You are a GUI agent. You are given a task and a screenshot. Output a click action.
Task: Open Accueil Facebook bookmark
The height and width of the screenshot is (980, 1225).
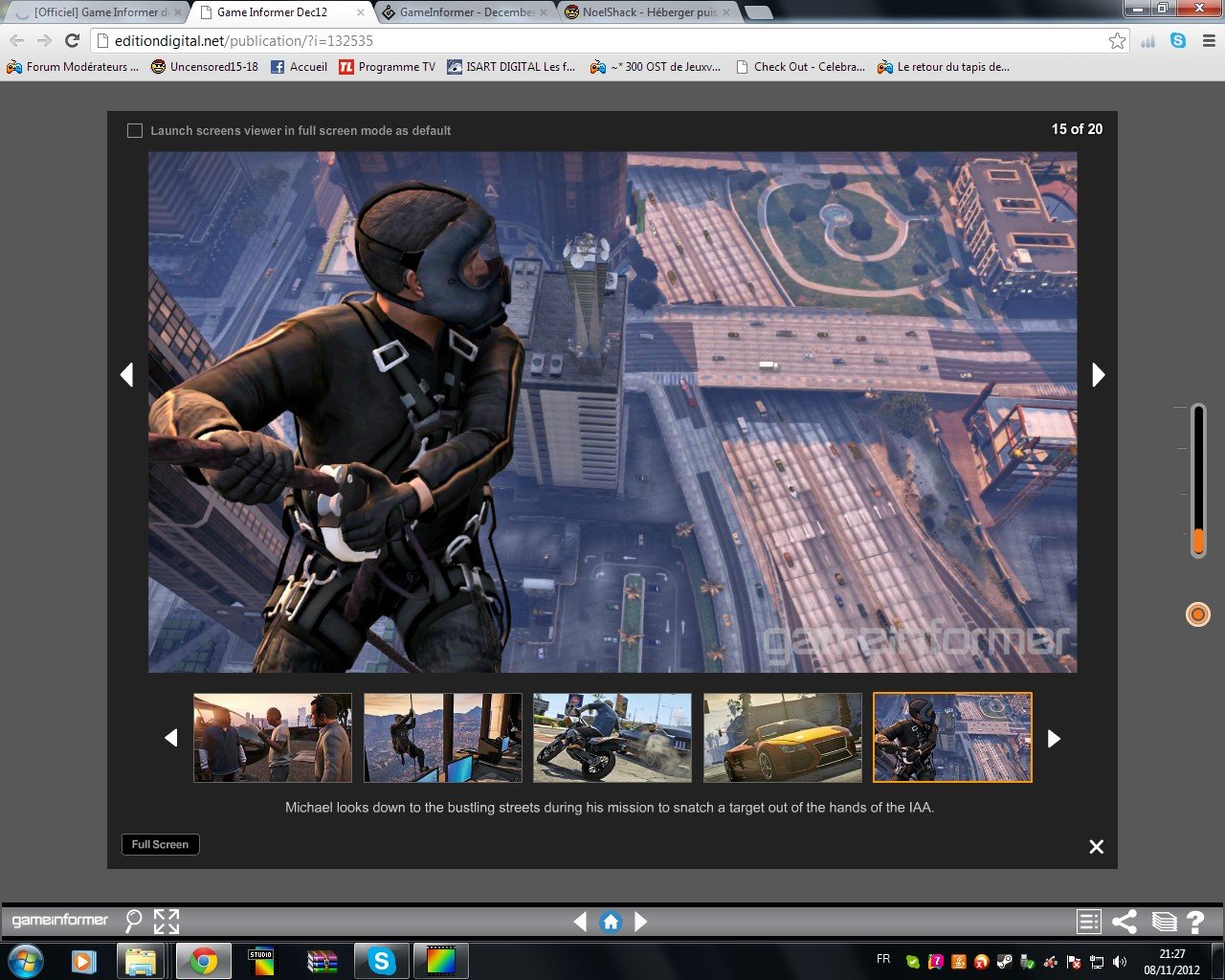coord(299,67)
